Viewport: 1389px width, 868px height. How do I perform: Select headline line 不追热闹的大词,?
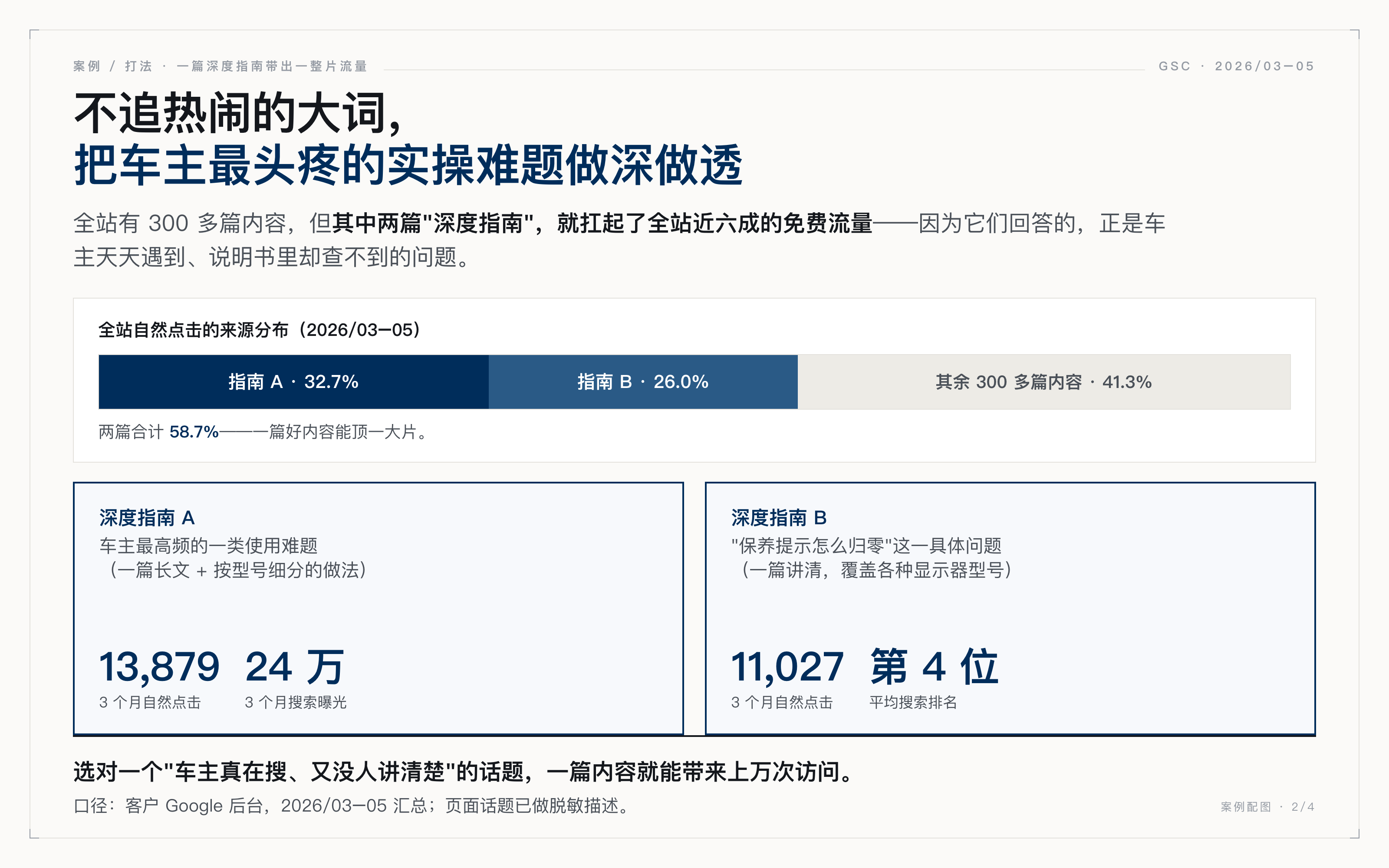pos(237,114)
